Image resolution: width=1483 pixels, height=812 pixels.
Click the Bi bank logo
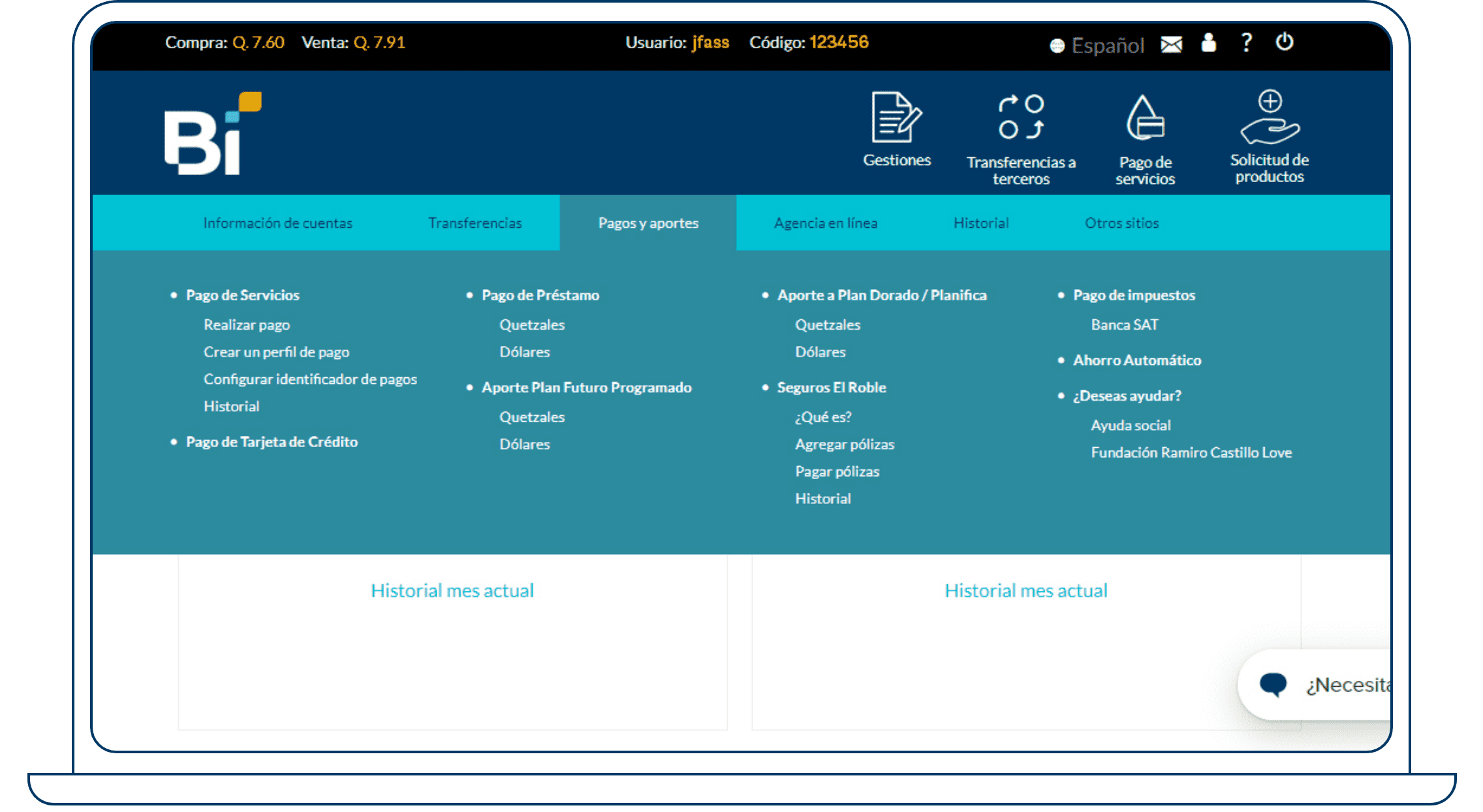coord(213,133)
